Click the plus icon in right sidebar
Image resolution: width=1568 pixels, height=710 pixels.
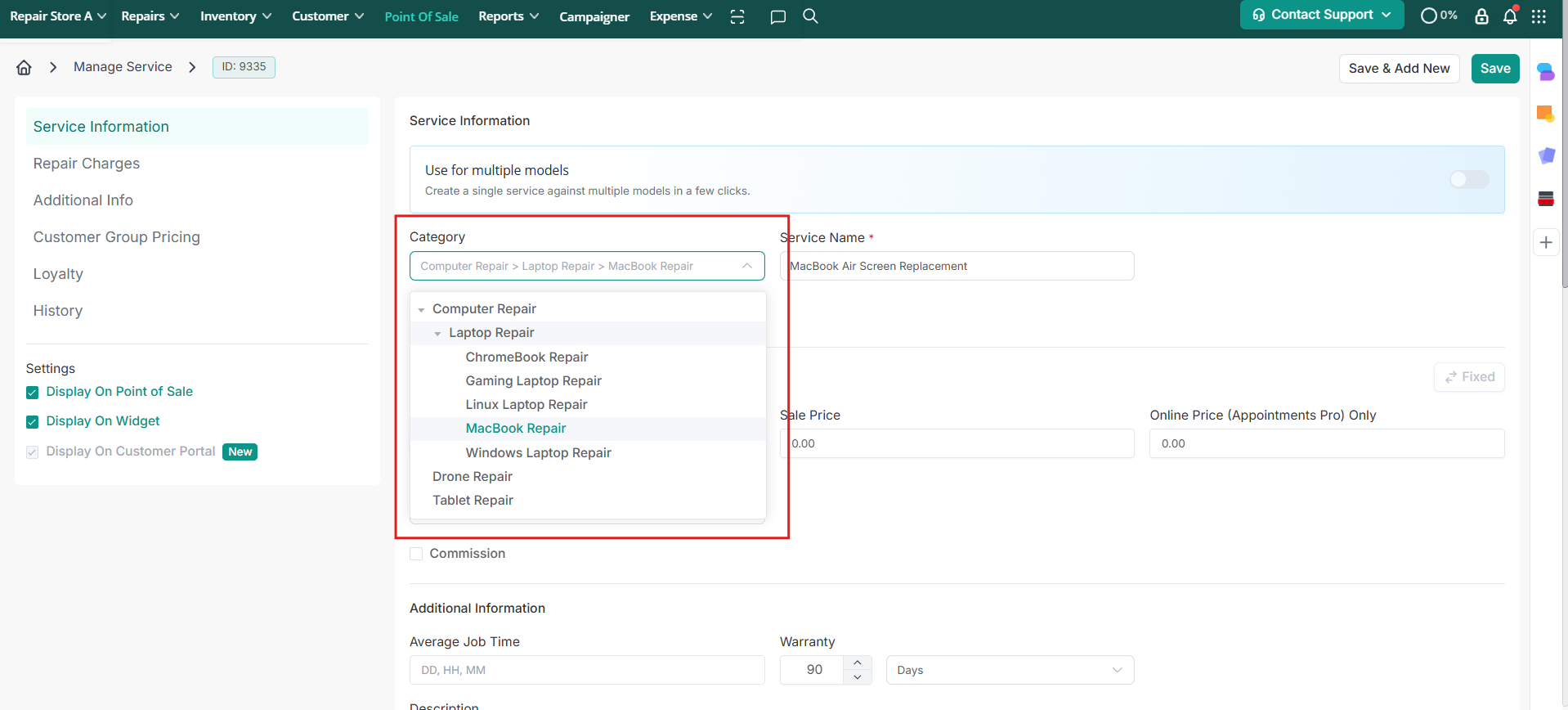[1546, 242]
